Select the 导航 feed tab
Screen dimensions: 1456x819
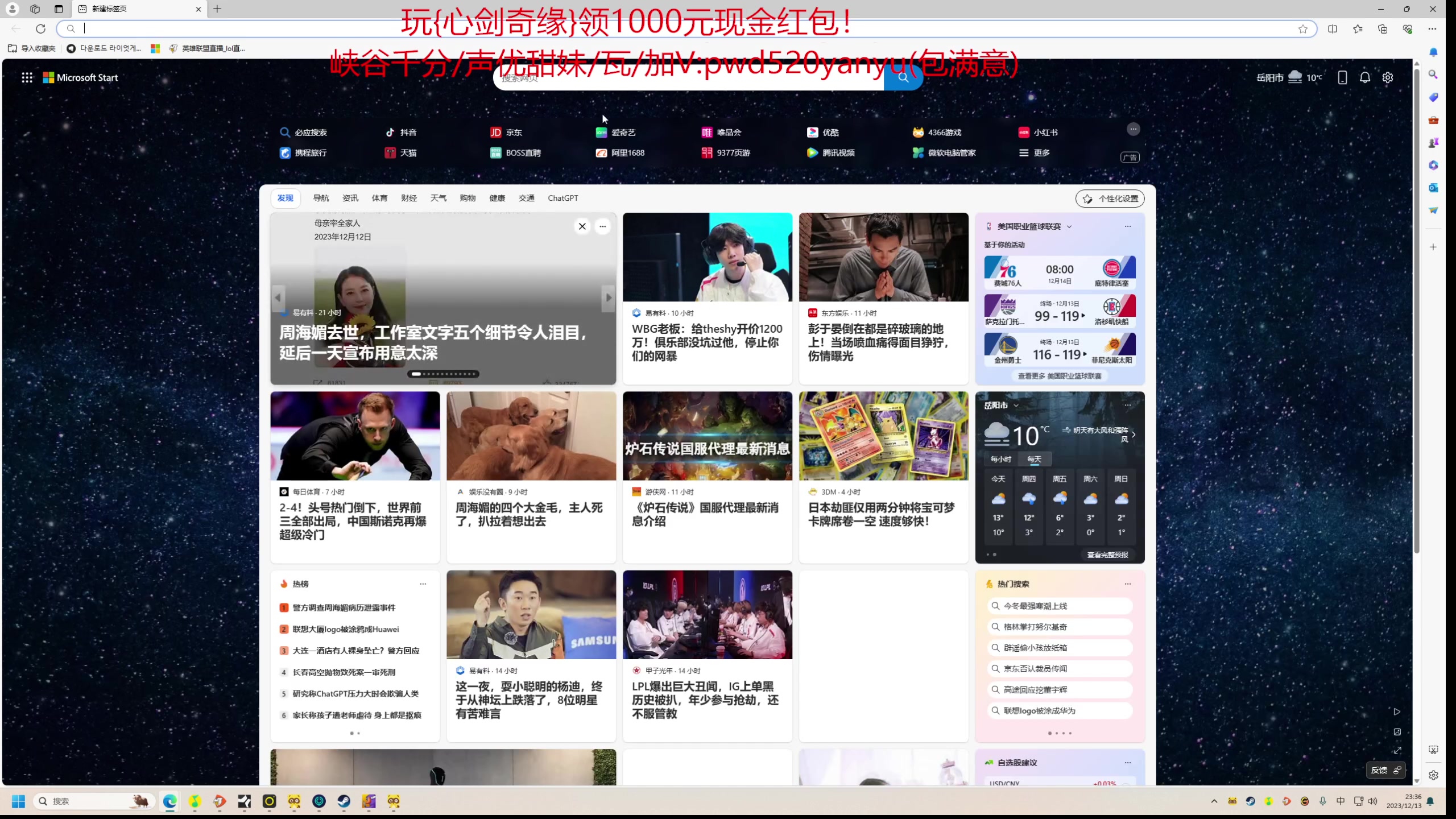tap(321, 198)
